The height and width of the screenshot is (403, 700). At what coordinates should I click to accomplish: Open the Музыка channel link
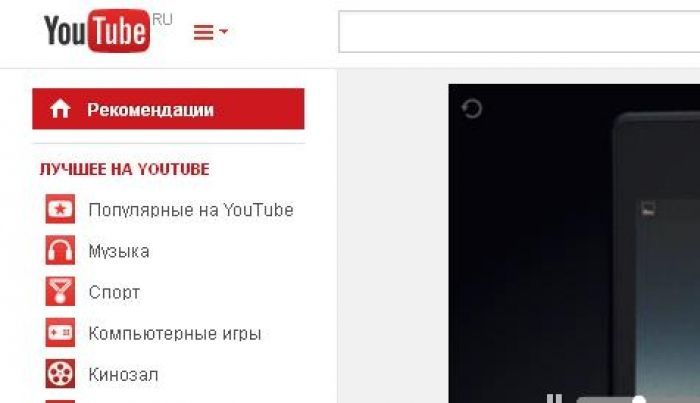pos(119,251)
